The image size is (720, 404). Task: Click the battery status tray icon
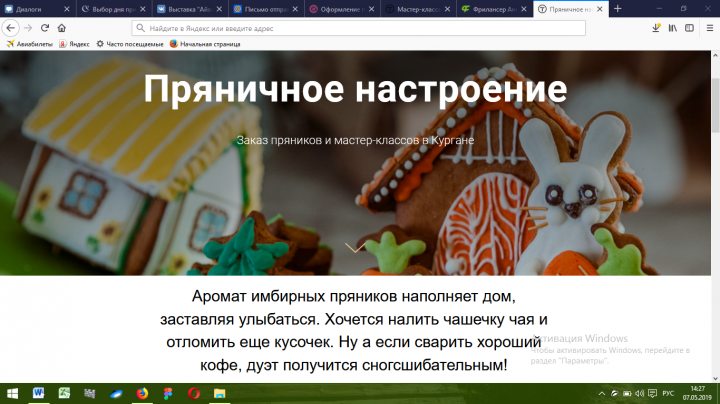[x=627, y=393]
